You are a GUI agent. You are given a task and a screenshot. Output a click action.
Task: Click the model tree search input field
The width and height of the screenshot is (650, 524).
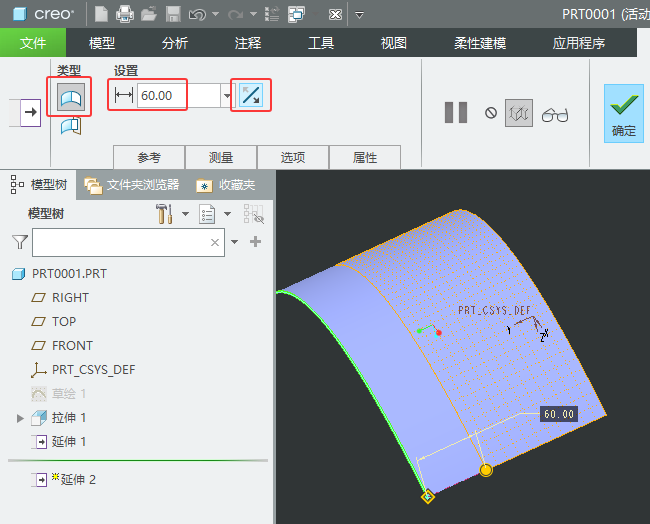click(129, 243)
